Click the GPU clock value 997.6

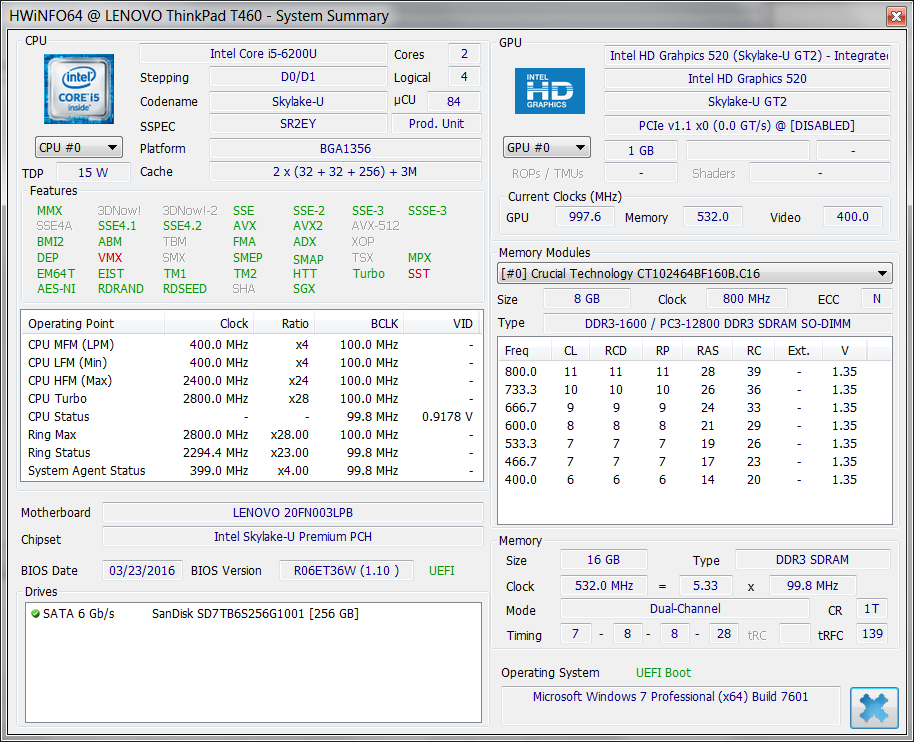[585, 217]
